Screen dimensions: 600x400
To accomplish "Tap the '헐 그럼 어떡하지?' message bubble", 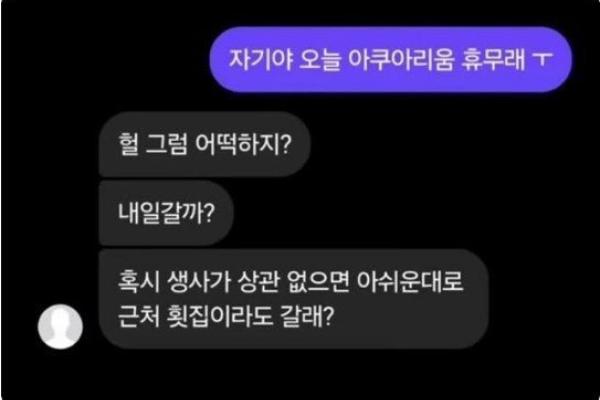I will coord(204,144).
